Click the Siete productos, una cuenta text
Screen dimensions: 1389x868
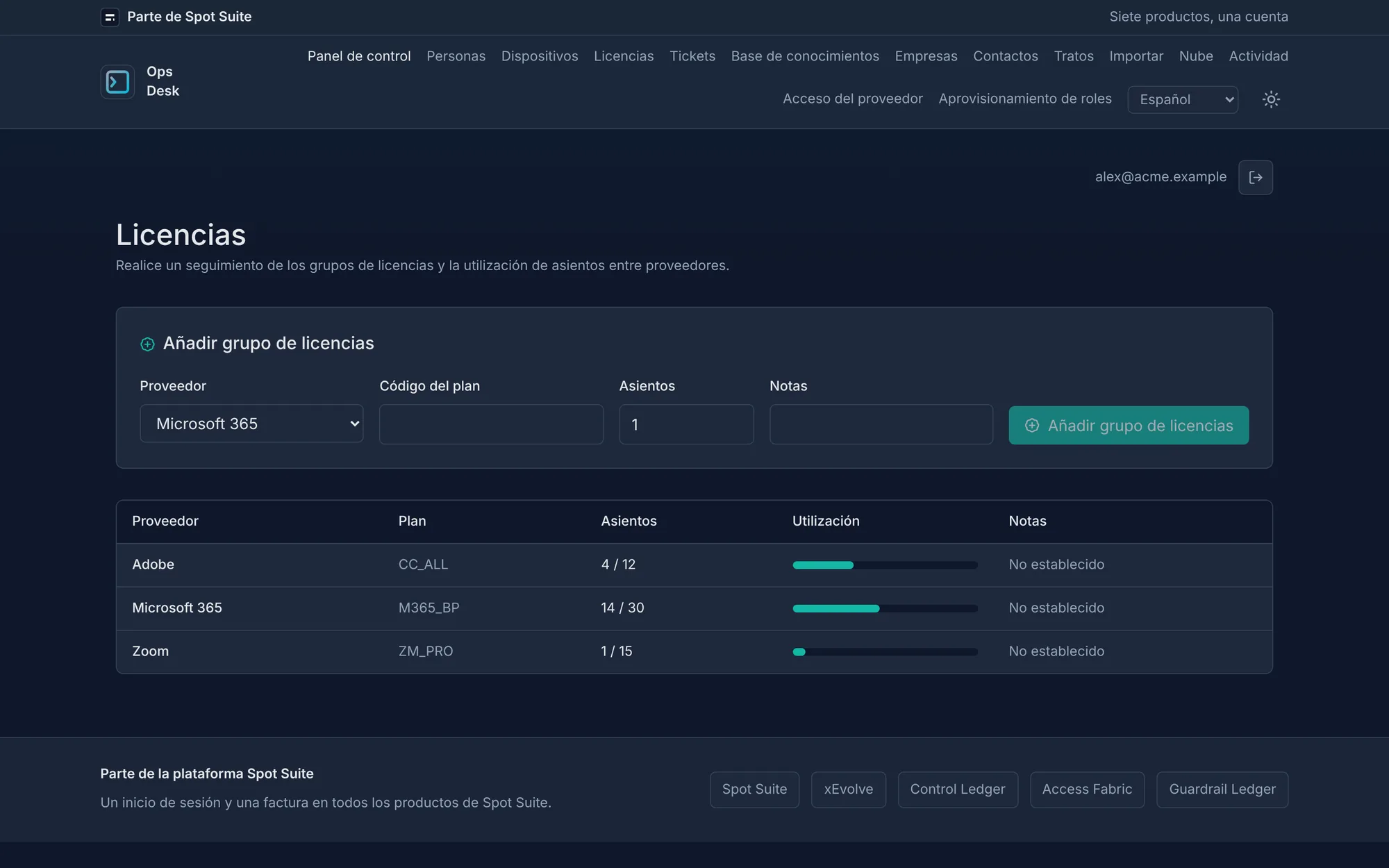1199,17
